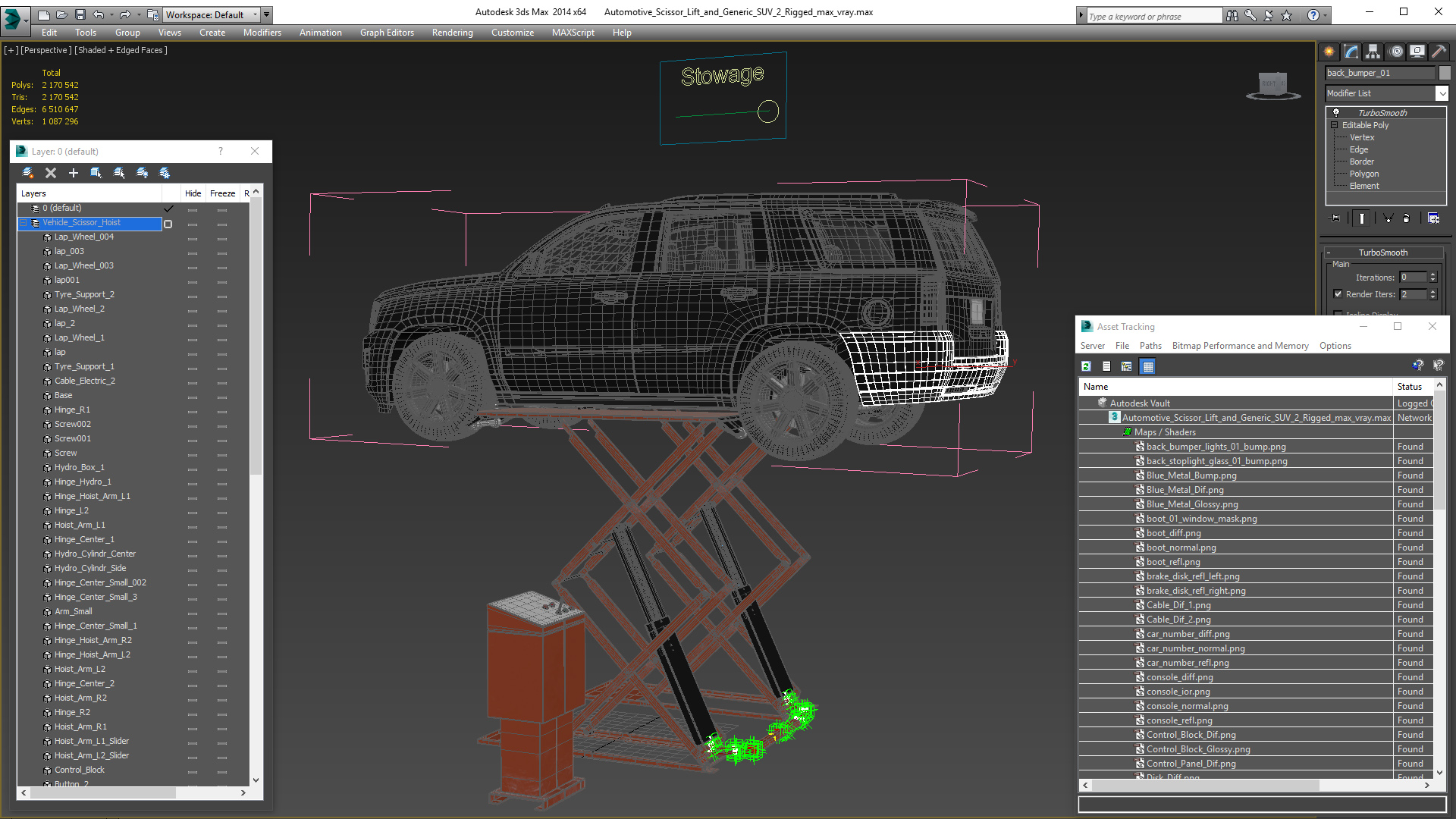The image size is (1456, 819).
Task: Open the Create command panel tab
Action: tap(1329, 52)
